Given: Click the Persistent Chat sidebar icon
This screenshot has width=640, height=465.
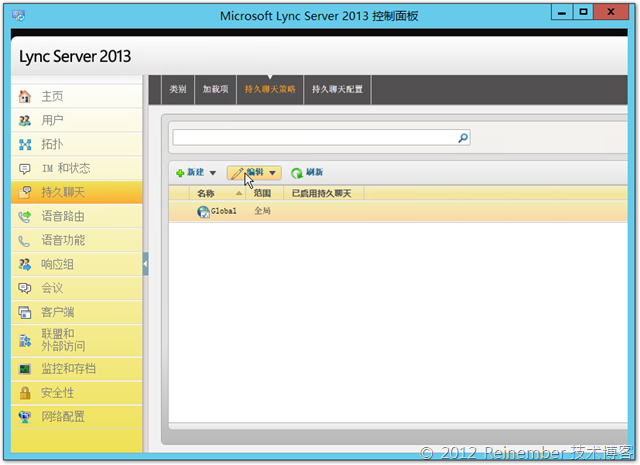Looking at the screenshot, I should [25, 192].
